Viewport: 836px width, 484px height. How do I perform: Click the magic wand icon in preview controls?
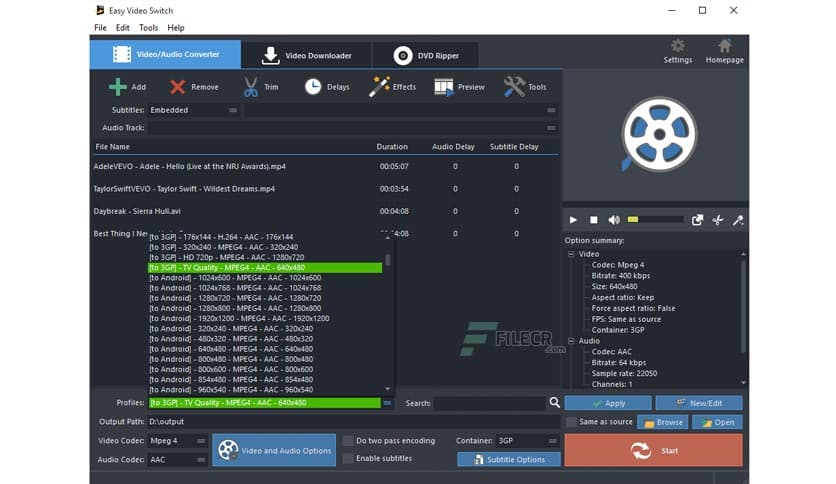tap(738, 220)
